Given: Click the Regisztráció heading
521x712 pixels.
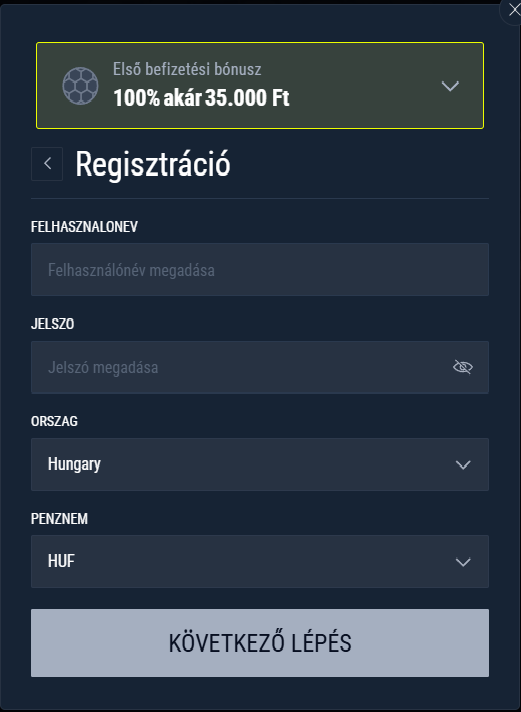Looking at the screenshot, I should [153, 164].
